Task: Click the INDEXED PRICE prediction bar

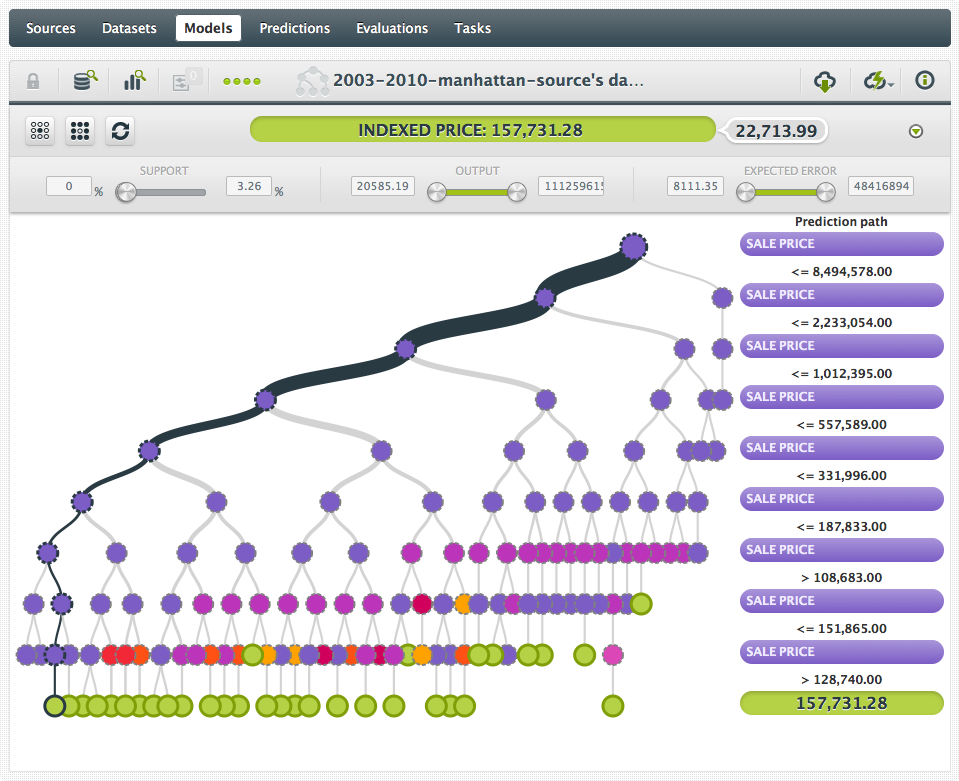Action: pos(482,130)
